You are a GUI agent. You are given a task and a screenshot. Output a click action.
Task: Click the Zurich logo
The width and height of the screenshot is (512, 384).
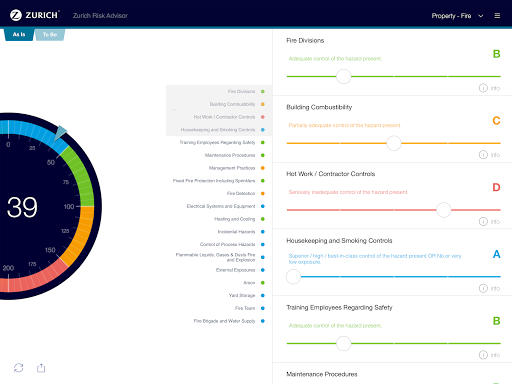(35, 15)
